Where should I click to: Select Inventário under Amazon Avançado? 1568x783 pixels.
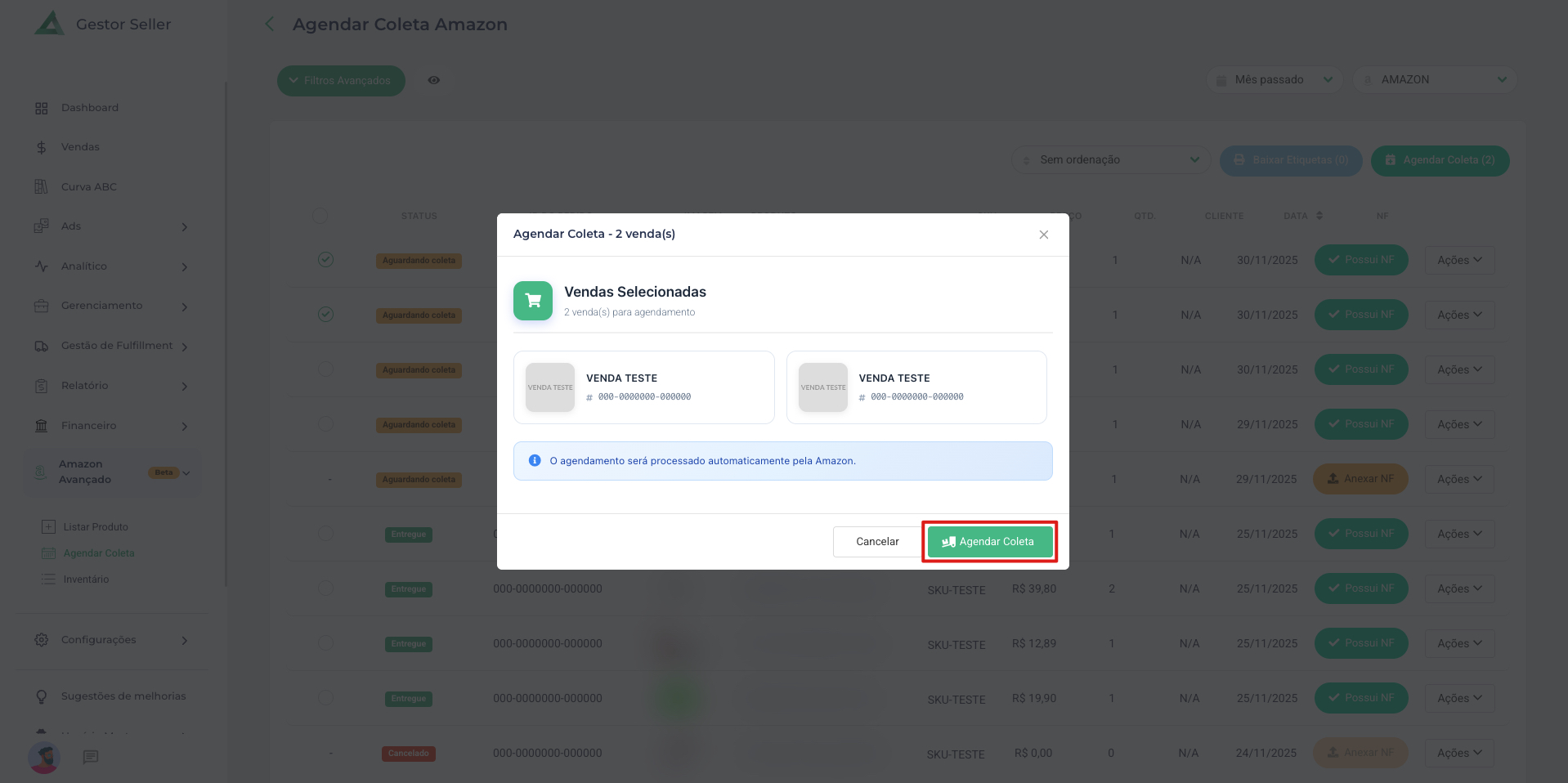(86, 579)
